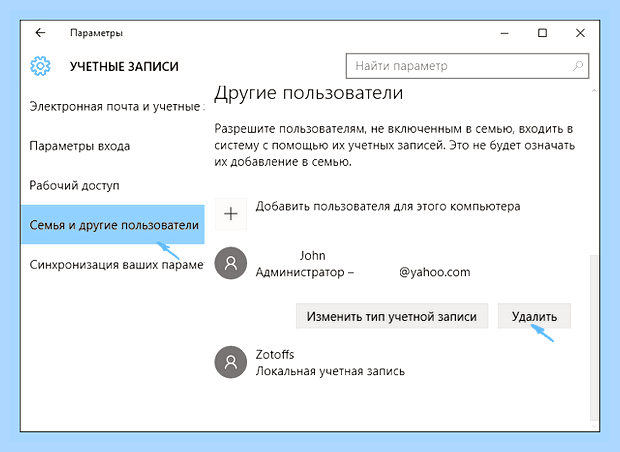Viewport: 620px width, 452px height.
Task: Click the Удалить button
Action: click(534, 316)
